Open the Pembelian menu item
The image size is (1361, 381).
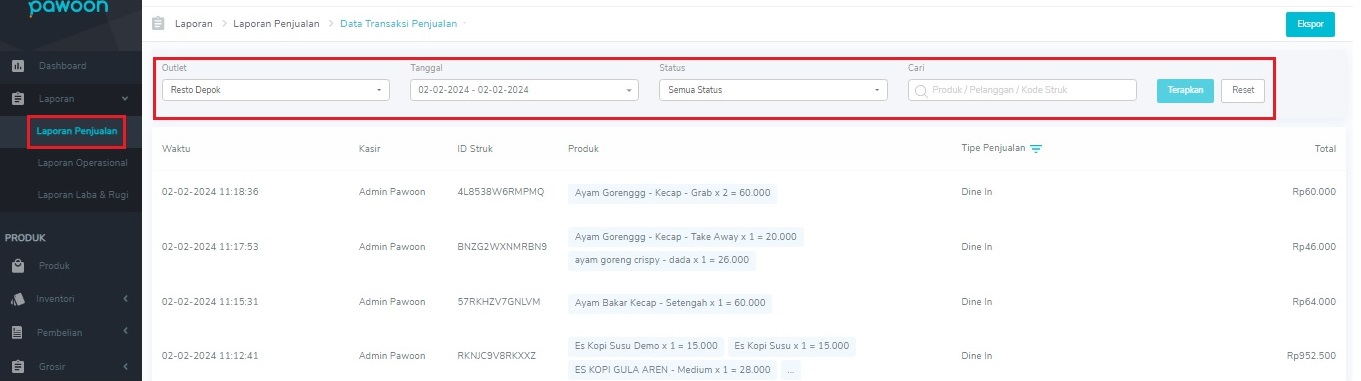coord(60,332)
